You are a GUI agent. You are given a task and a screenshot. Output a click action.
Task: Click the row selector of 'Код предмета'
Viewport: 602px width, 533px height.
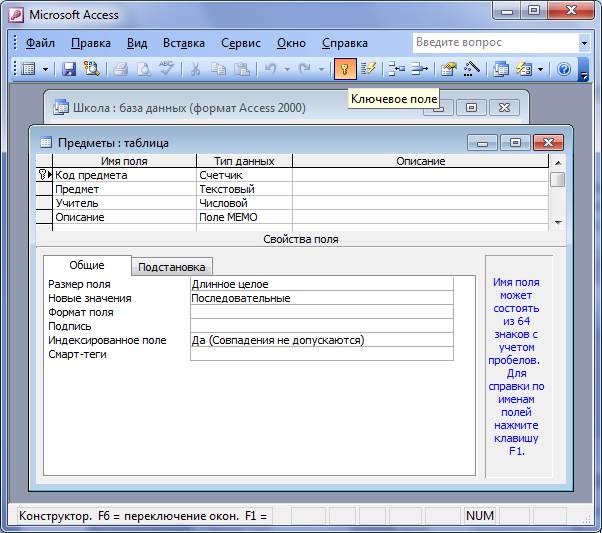(x=44, y=175)
